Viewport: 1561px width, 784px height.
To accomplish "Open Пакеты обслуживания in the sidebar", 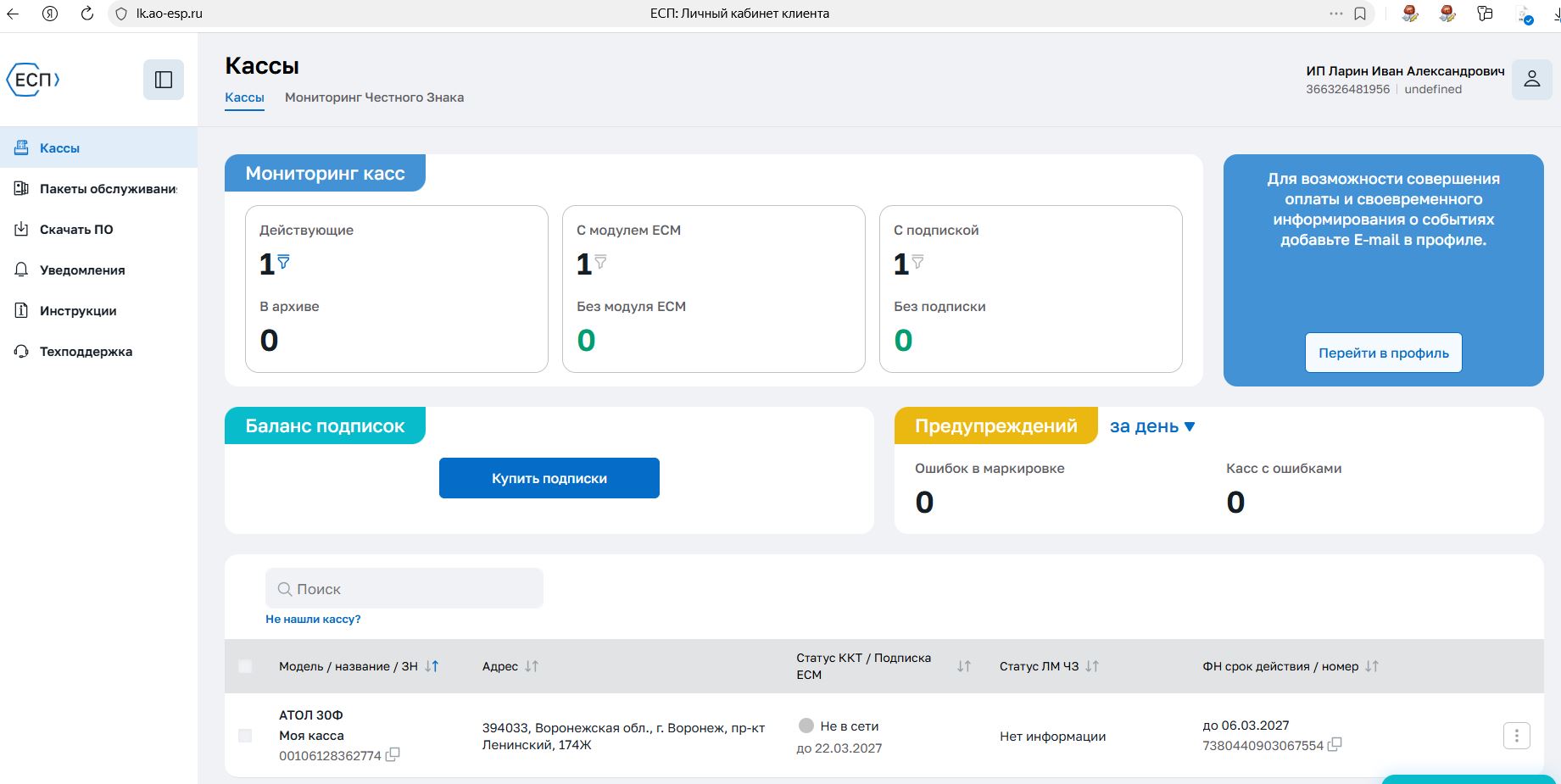I will pos(108,189).
